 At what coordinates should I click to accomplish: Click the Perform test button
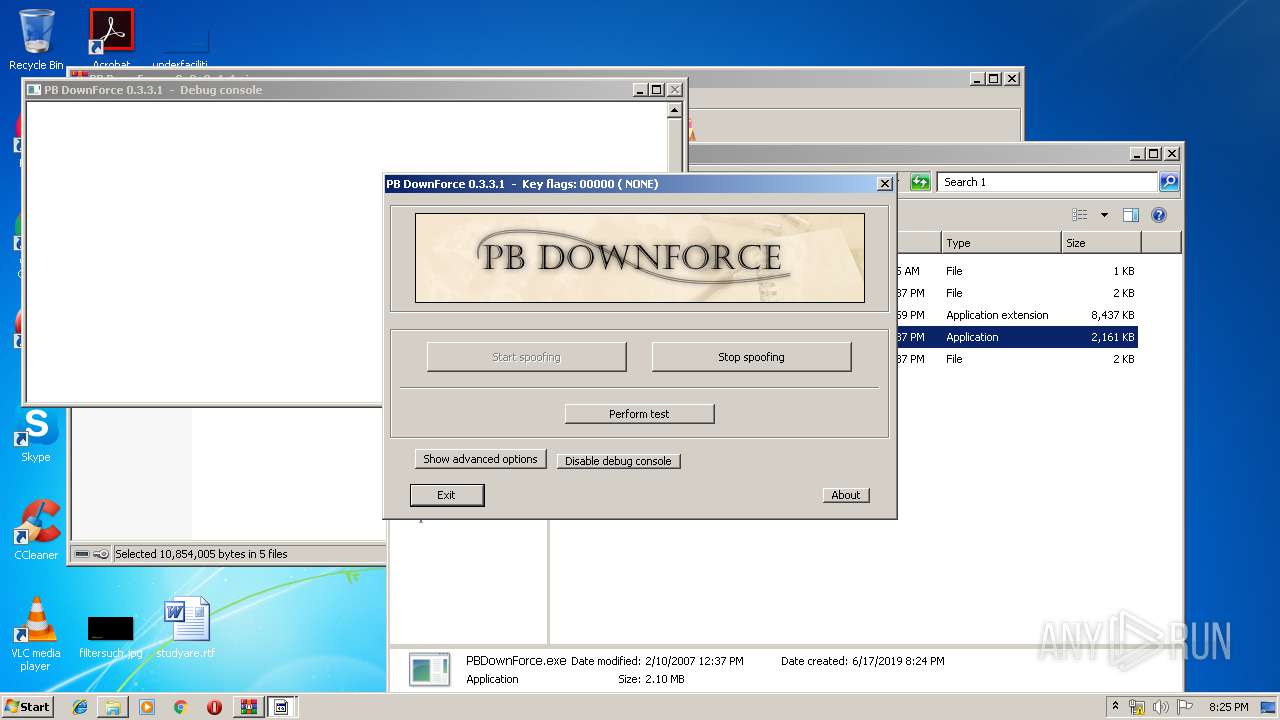pos(639,414)
